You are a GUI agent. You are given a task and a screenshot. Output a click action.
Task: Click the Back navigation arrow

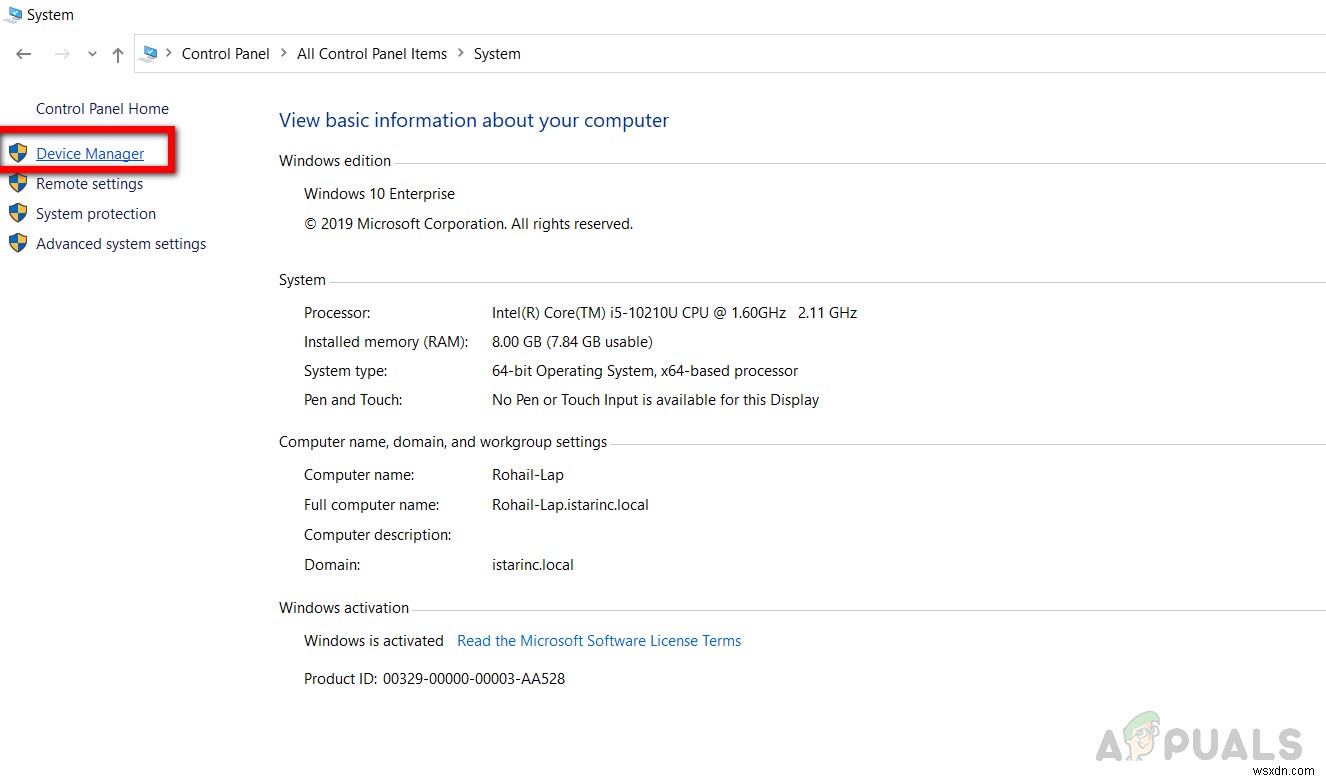coord(24,54)
